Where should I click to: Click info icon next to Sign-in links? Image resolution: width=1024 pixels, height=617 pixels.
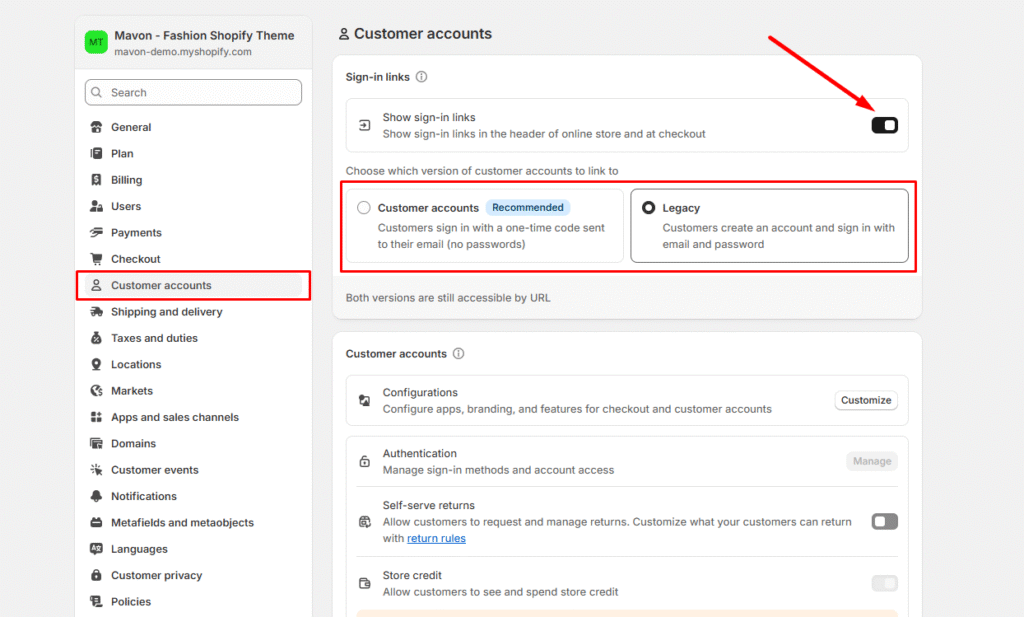(421, 77)
